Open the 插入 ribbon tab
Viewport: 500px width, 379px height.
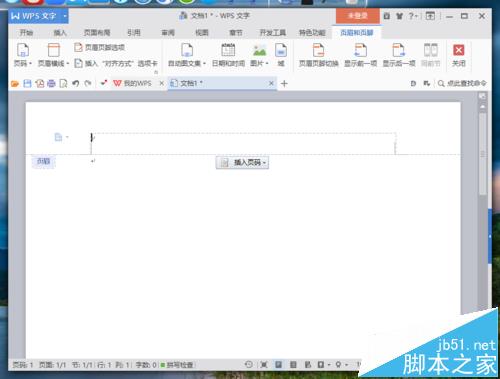pyautogui.click(x=60, y=33)
